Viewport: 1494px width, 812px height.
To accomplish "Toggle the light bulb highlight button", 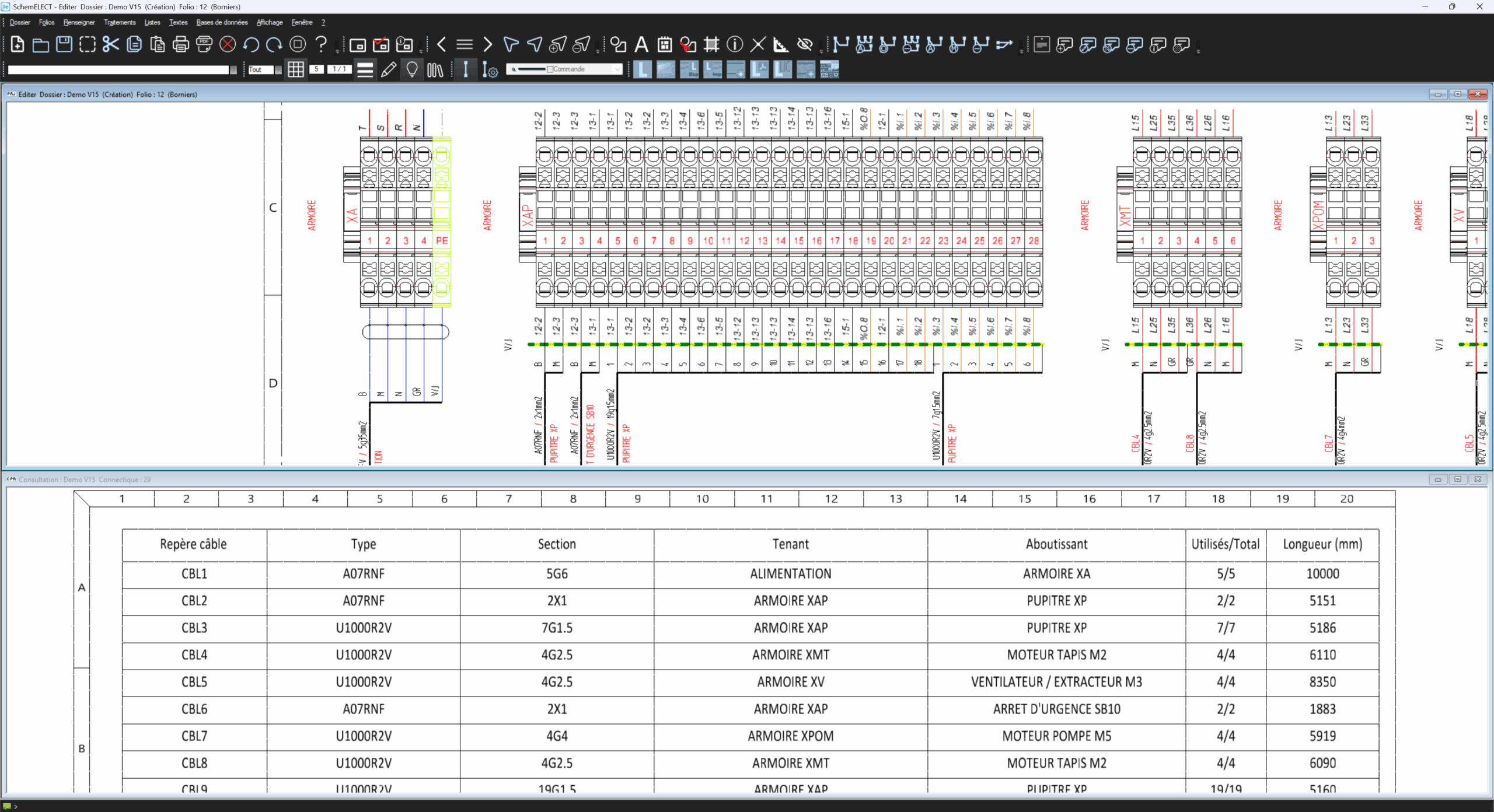I will click(x=412, y=69).
